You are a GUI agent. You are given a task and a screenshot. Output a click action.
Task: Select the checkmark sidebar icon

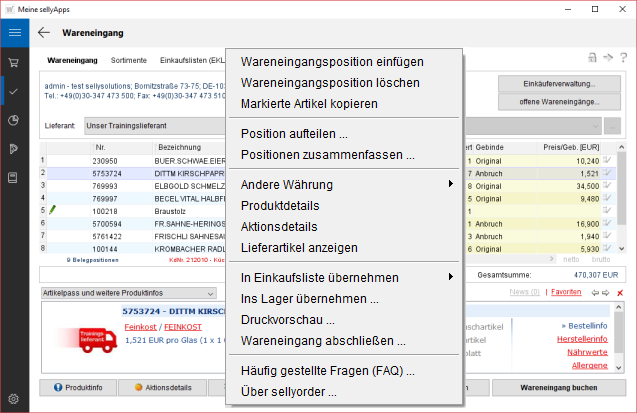[x=14, y=91]
